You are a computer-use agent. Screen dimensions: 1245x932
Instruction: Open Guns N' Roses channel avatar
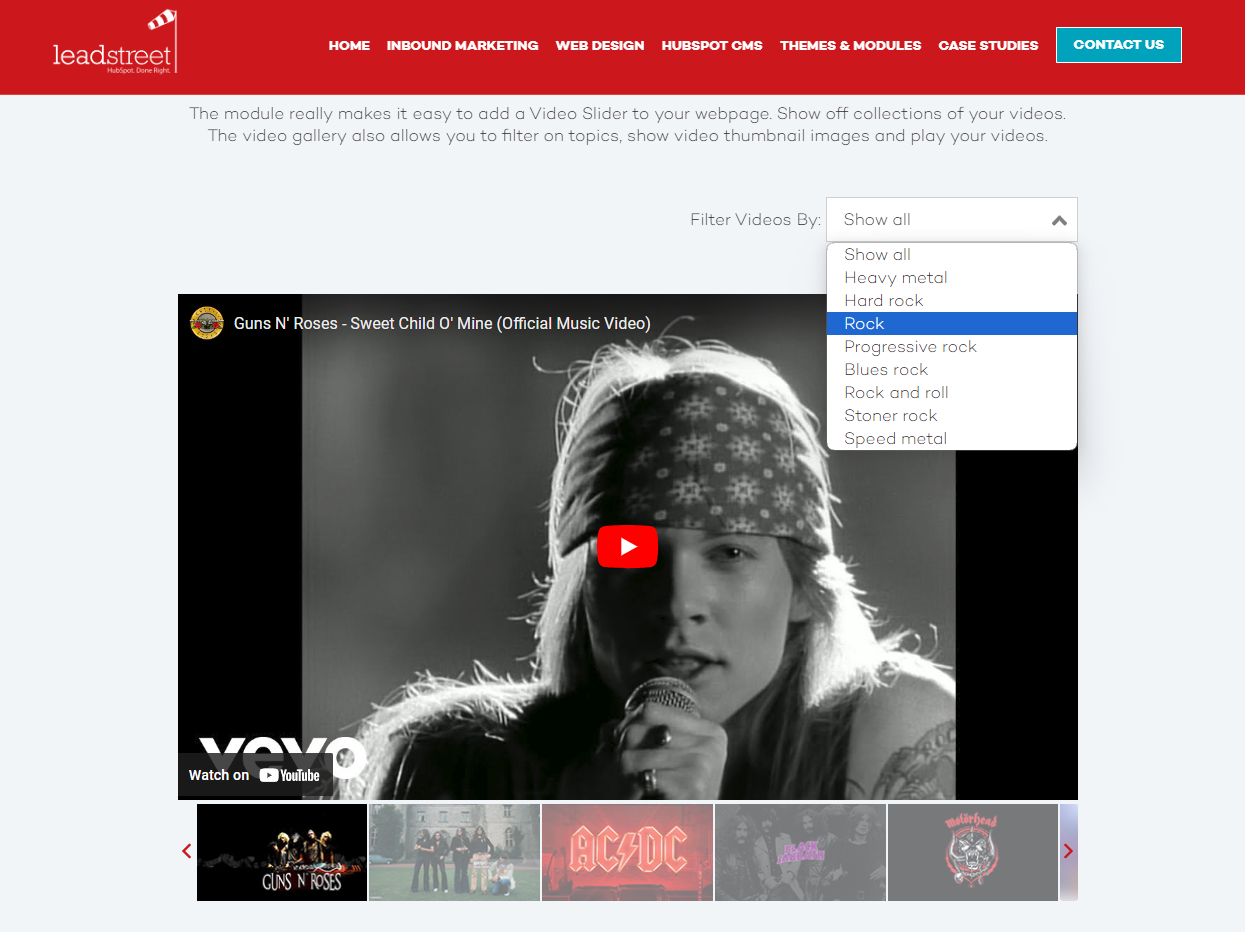tap(207, 323)
